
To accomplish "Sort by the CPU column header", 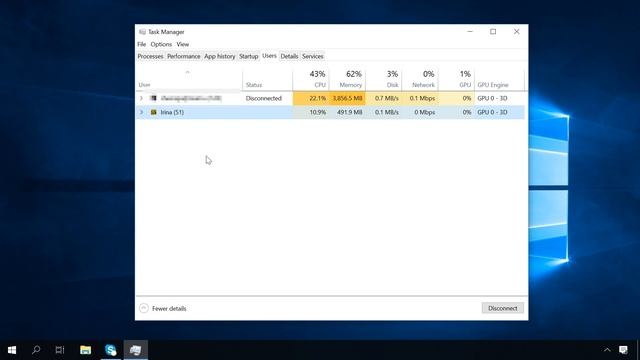I will pyautogui.click(x=311, y=79).
